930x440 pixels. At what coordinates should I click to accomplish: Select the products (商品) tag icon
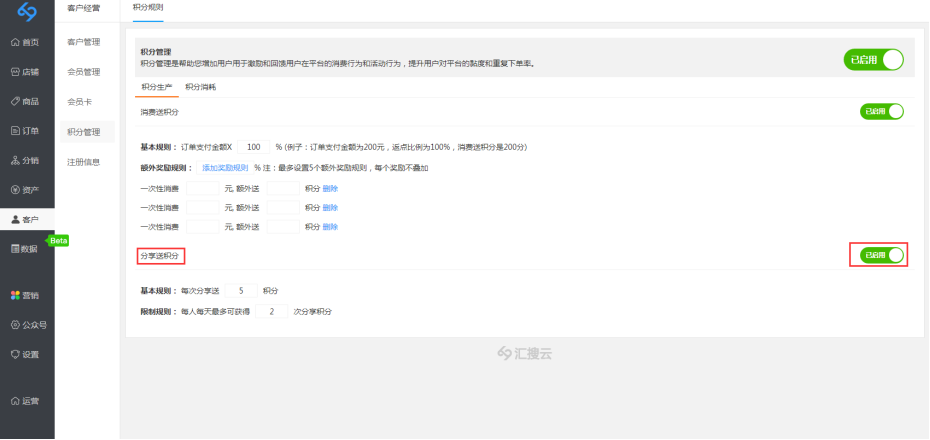click(x=15, y=101)
